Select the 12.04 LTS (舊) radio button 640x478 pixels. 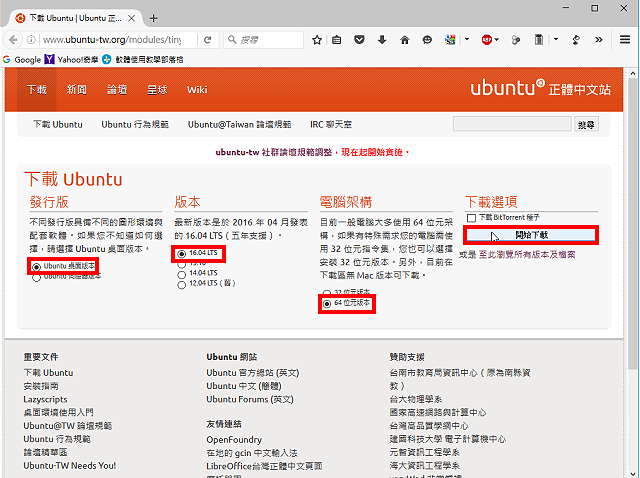(x=182, y=285)
